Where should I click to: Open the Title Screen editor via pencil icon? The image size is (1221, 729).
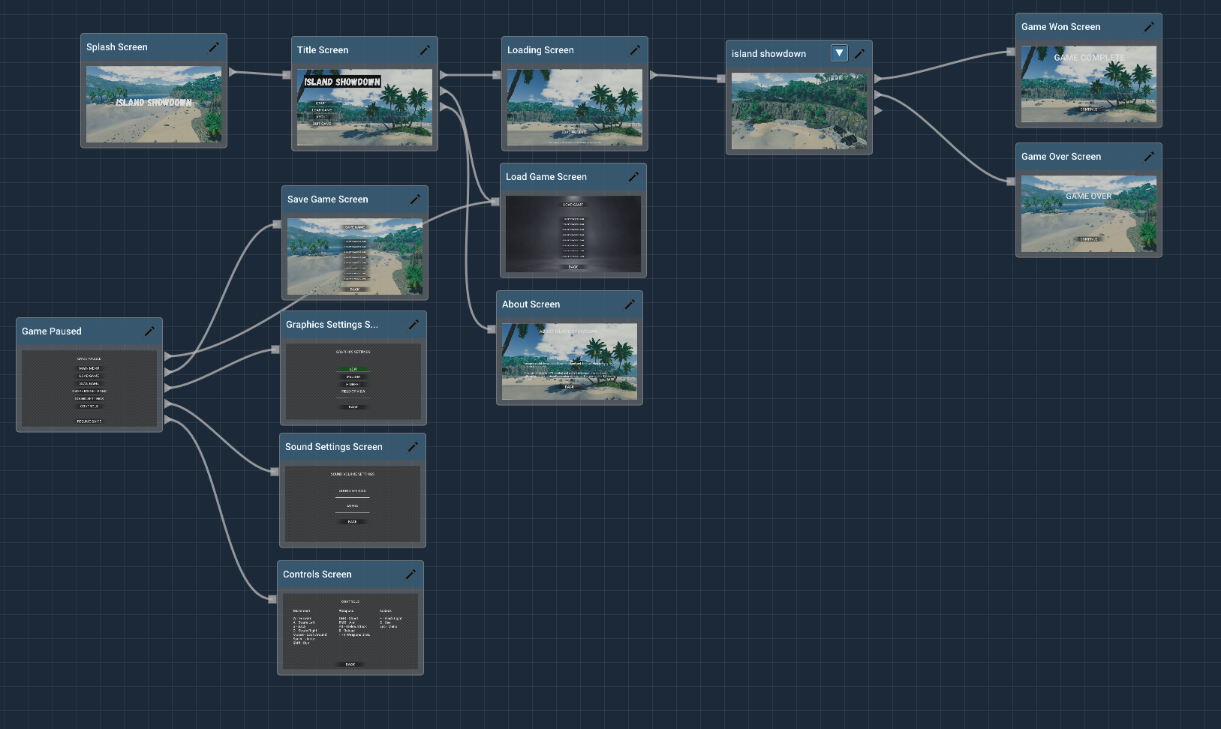[424, 50]
